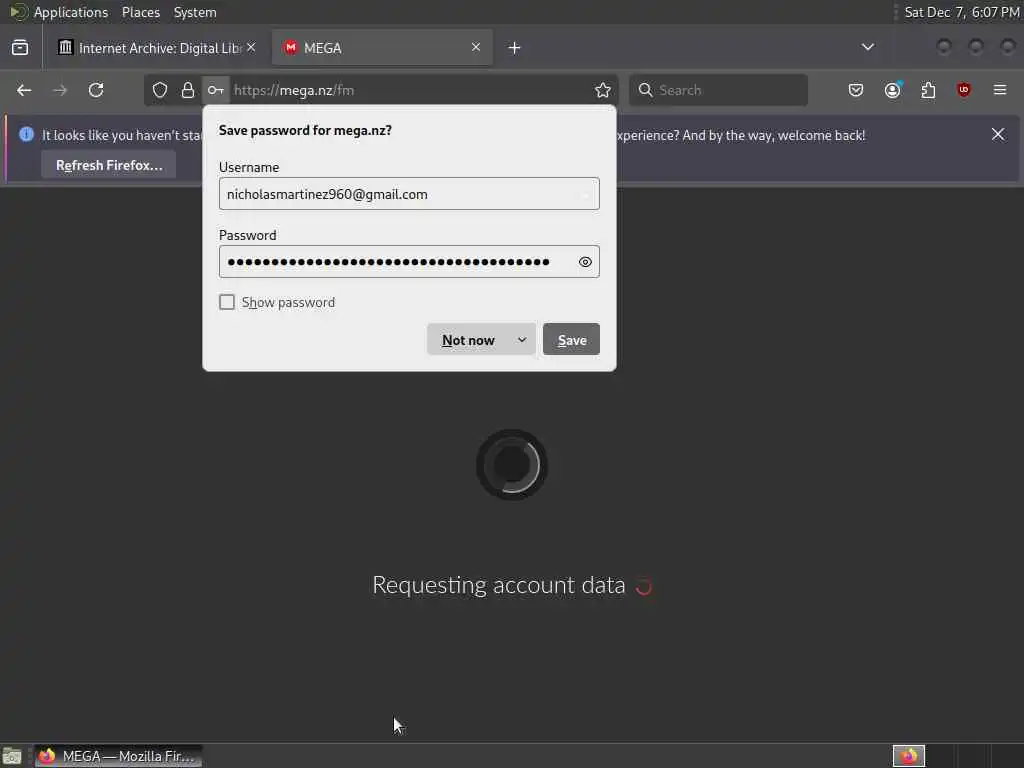Click the desktop menu logo icon in the top panel

18,12
